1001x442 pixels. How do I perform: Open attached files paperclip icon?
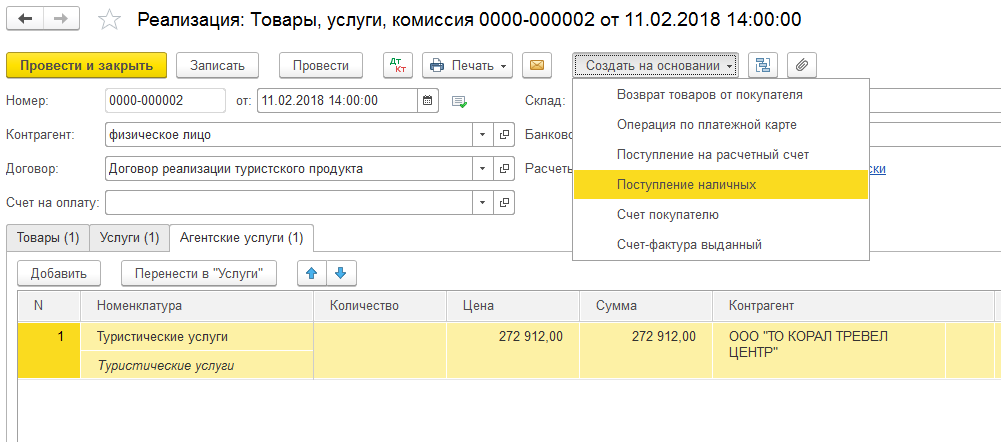pos(803,65)
